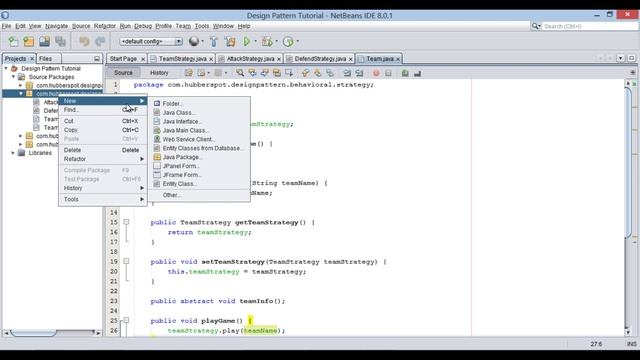640x360 pixels.
Task: Collapse fold marker at line 19
Action: [x=126, y=261]
